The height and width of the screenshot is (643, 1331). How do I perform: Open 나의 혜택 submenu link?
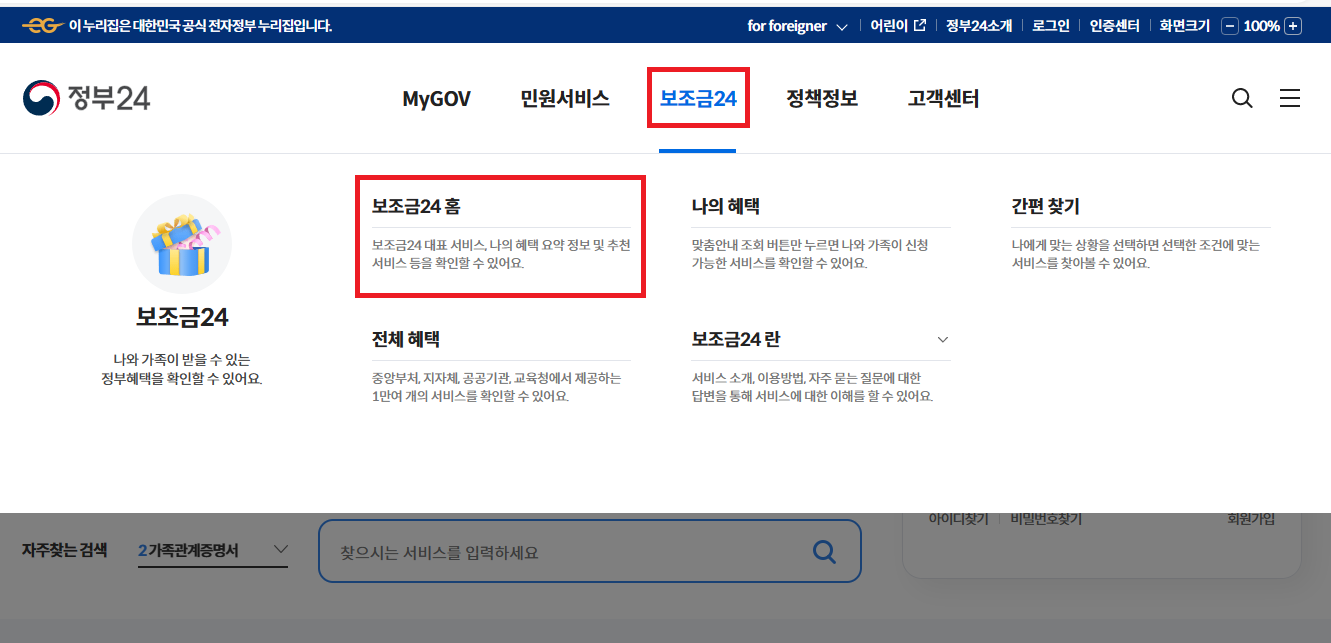click(726, 207)
